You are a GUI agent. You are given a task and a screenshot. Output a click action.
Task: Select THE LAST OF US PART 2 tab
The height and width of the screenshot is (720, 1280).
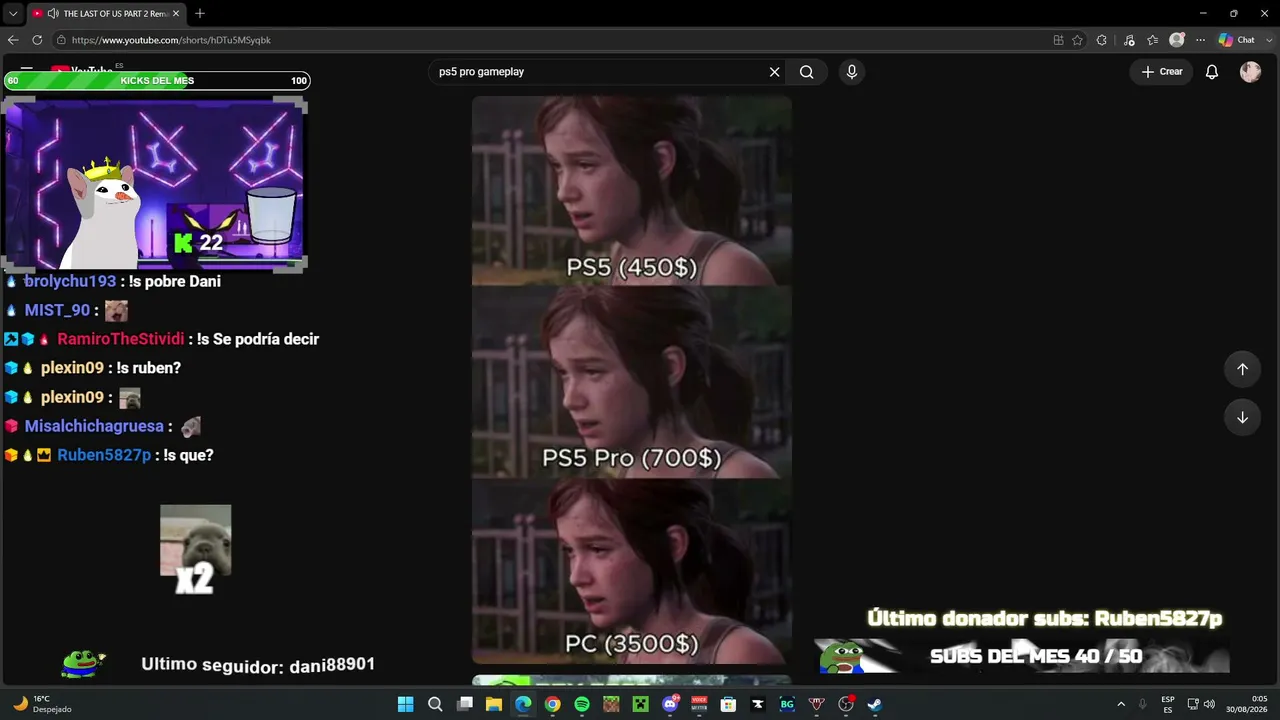coord(106,13)
